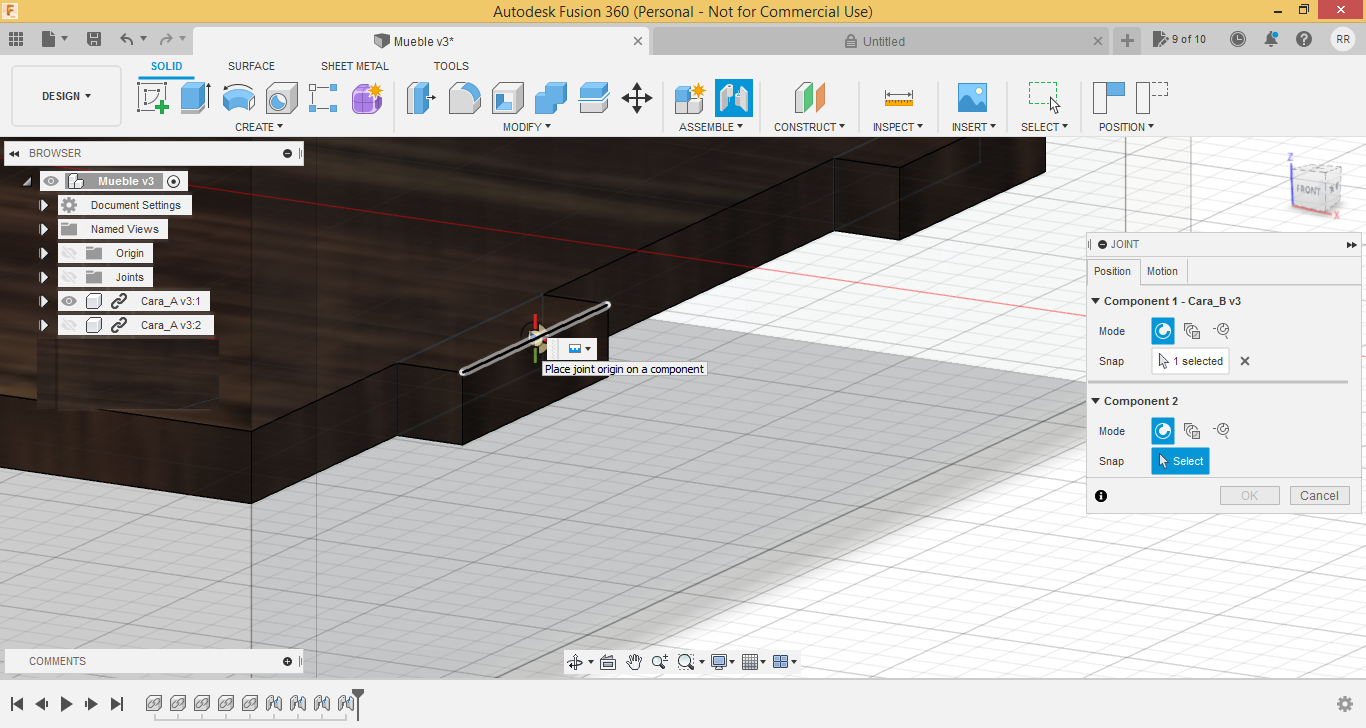
Task: Open the DESIGN workspace dropdown
Action: point(66,96)
